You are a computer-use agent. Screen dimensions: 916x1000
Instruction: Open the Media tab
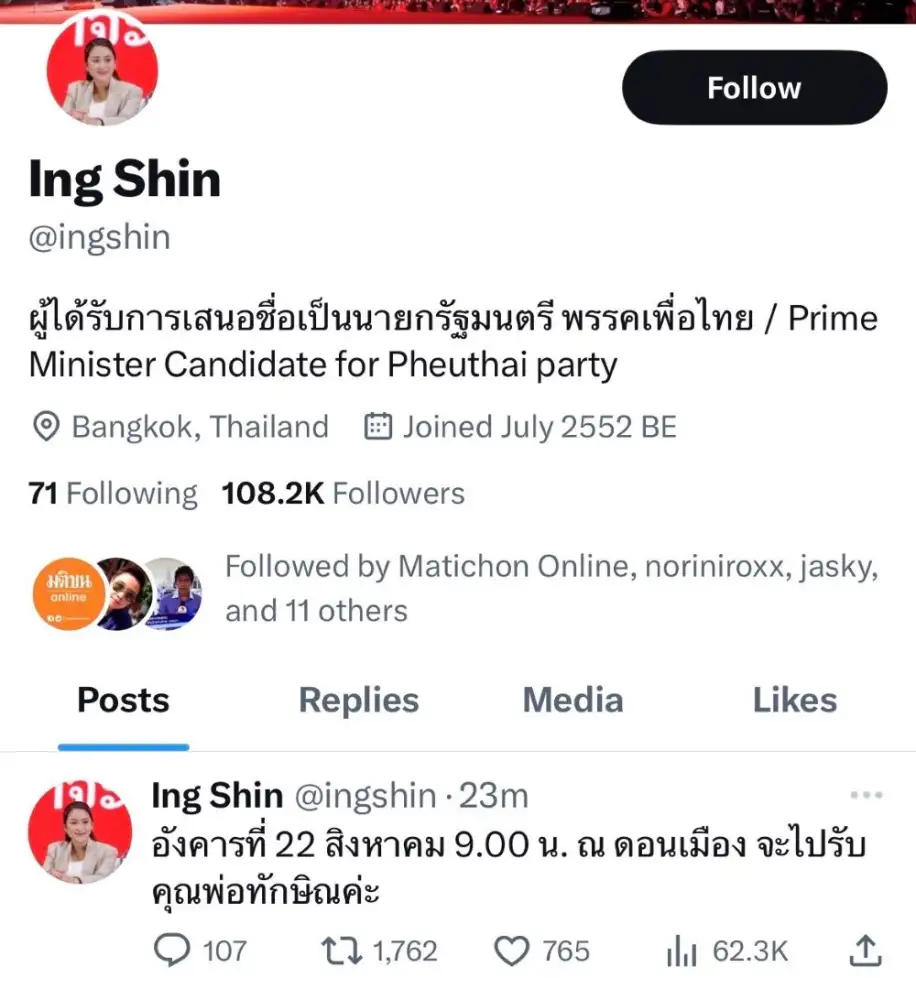573,700
